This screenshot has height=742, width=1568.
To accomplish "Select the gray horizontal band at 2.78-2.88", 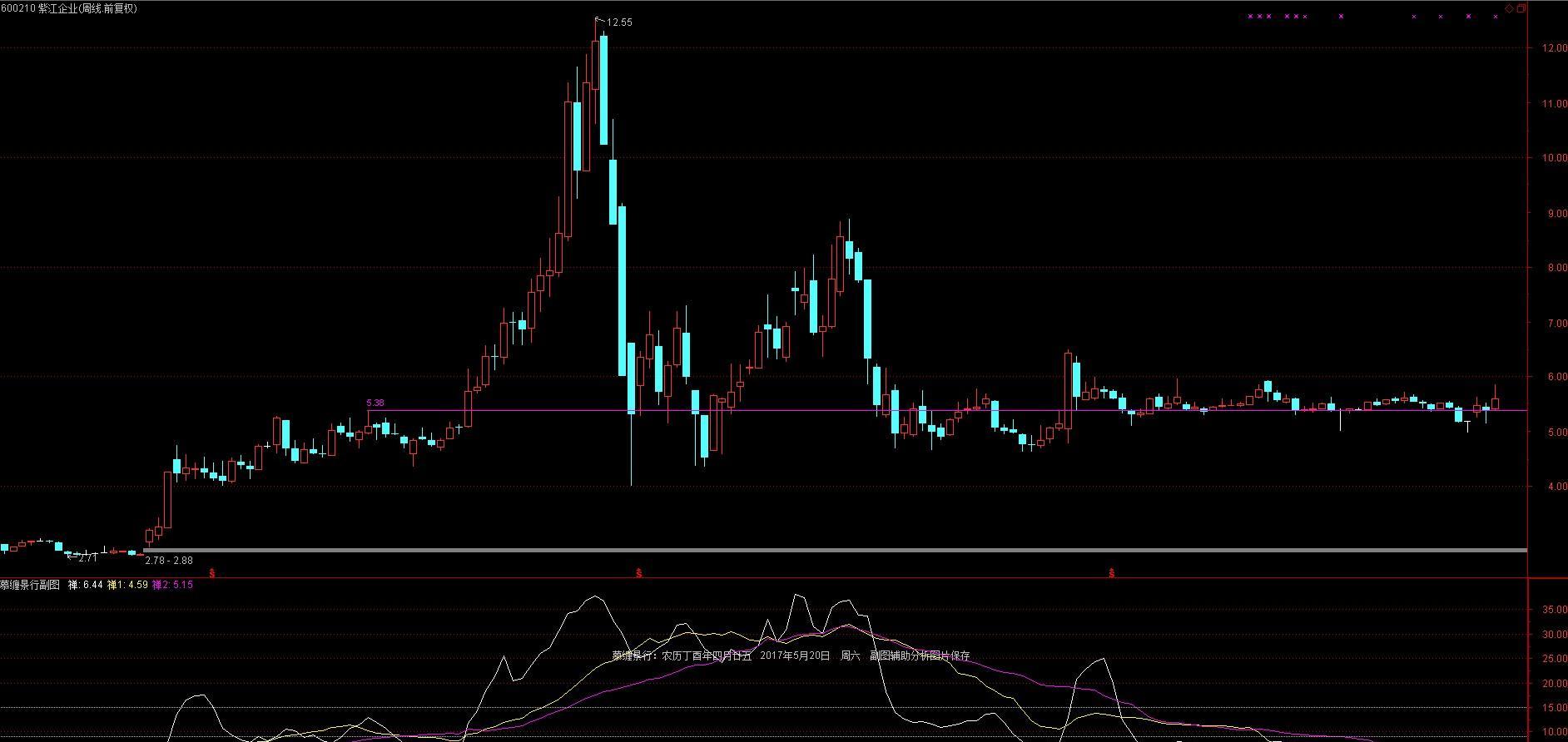I will click(836, 550).
